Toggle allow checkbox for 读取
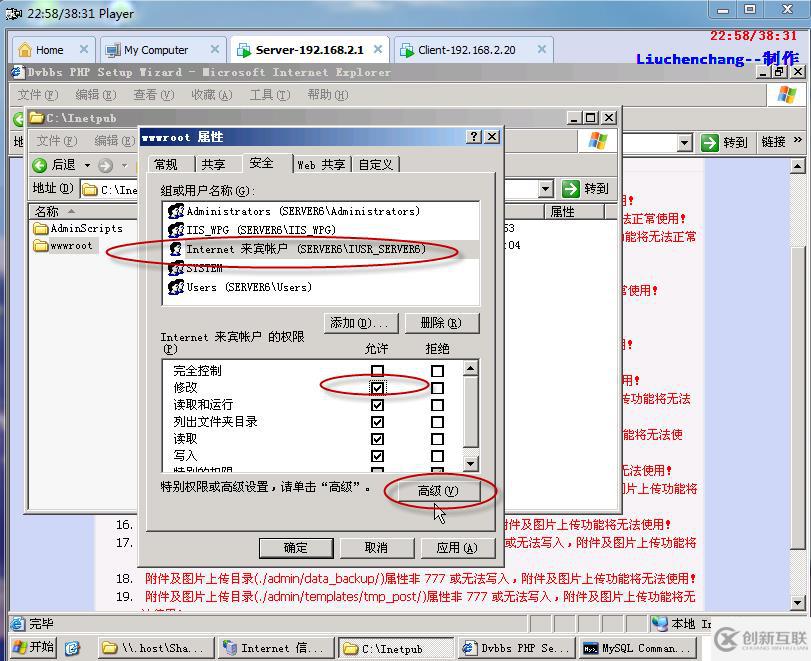This screenshot has height=661, width=811. click(x=378, y=439)
